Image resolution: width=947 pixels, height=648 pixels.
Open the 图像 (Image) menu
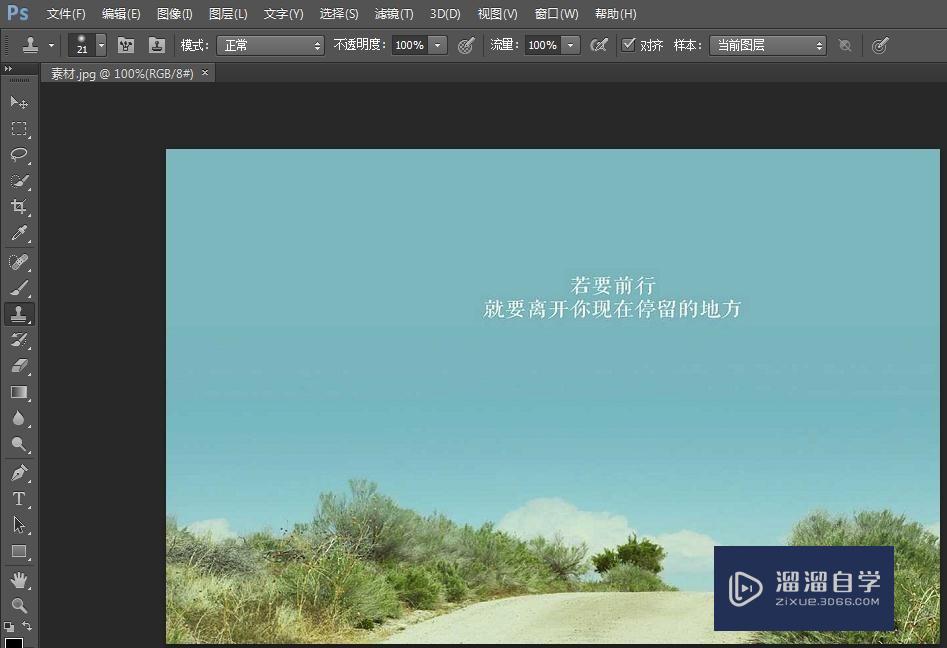pos(173,13)
